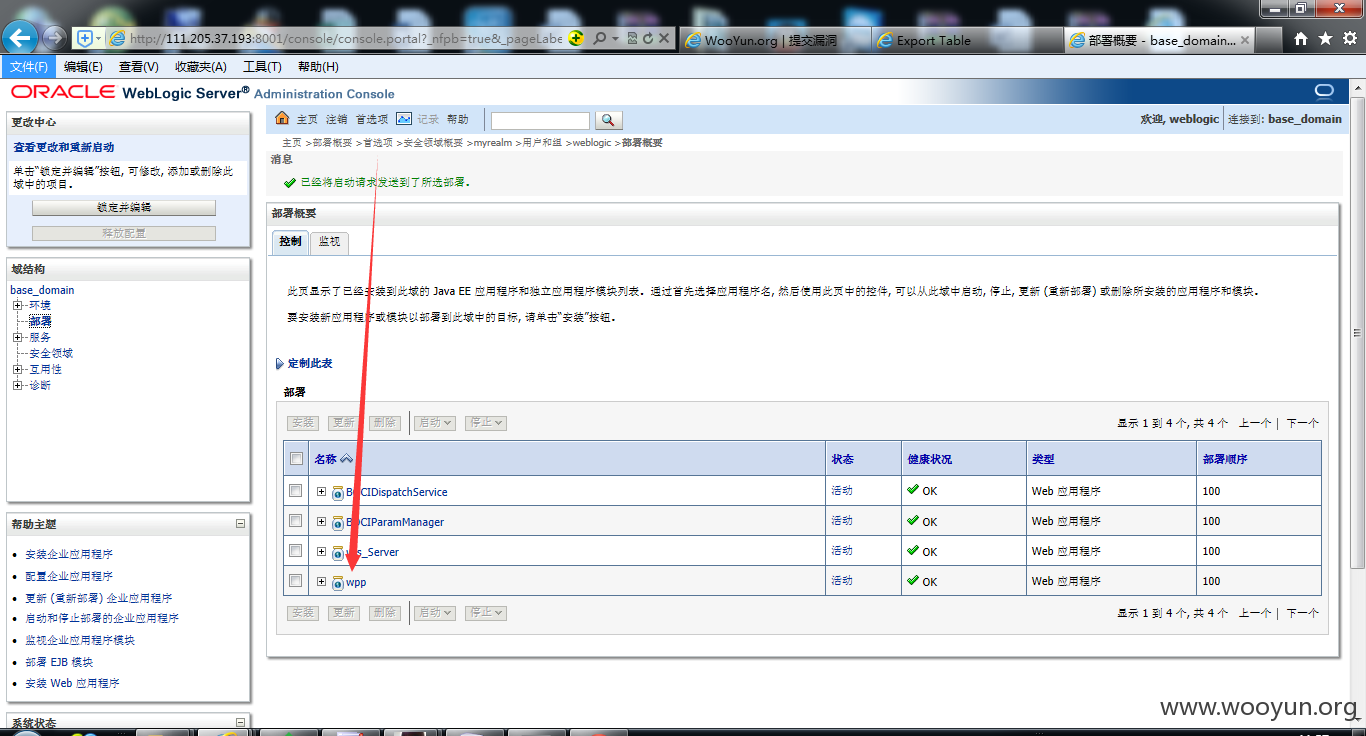Click the browser forward arrow
Screen dimensions: 1366x736
pyautogui.click(x=54, y=38)
